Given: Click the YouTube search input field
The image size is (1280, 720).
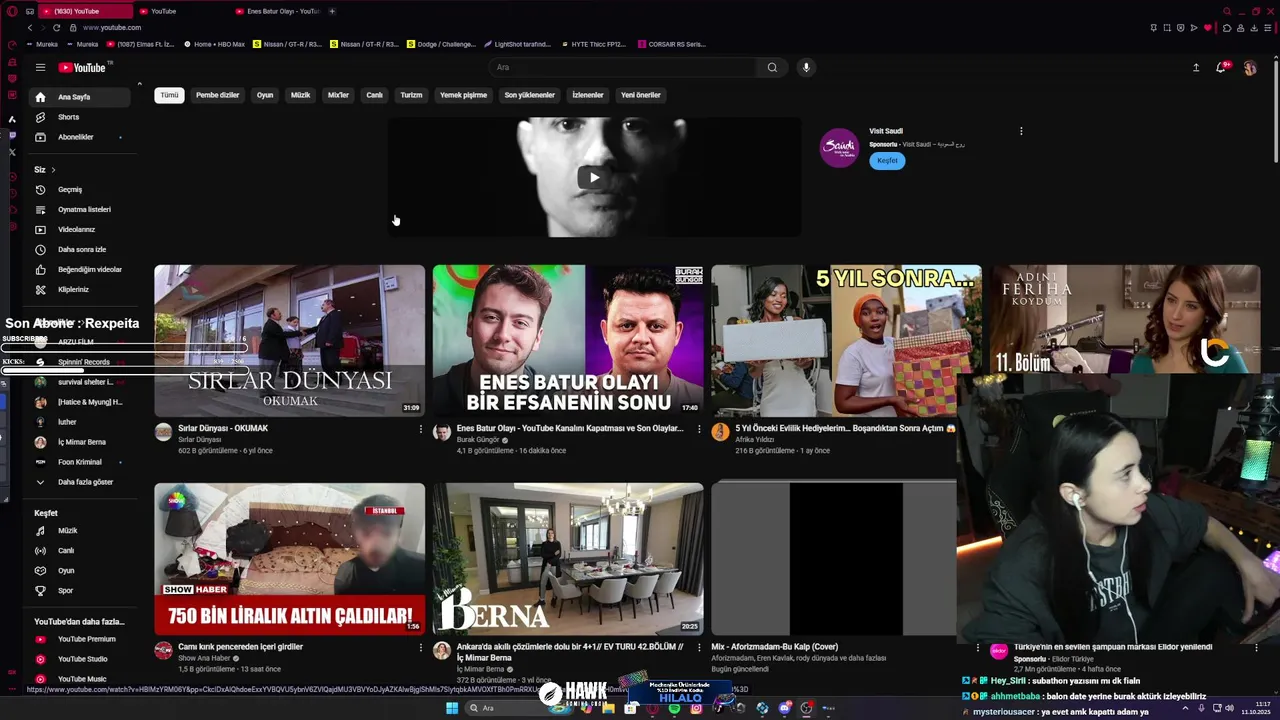Looking at the screenshot, I should tap(623, 68).
